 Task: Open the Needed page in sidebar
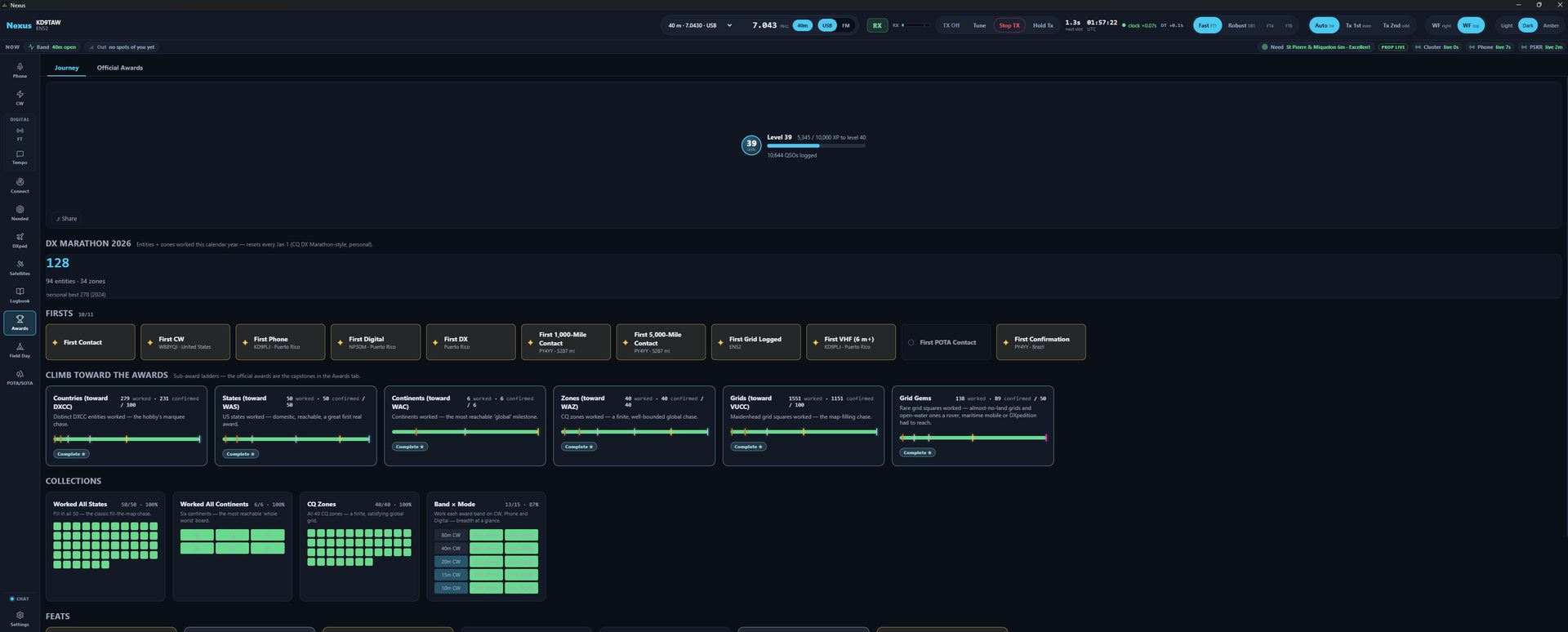pyautogui.click(x=20, y=213)
